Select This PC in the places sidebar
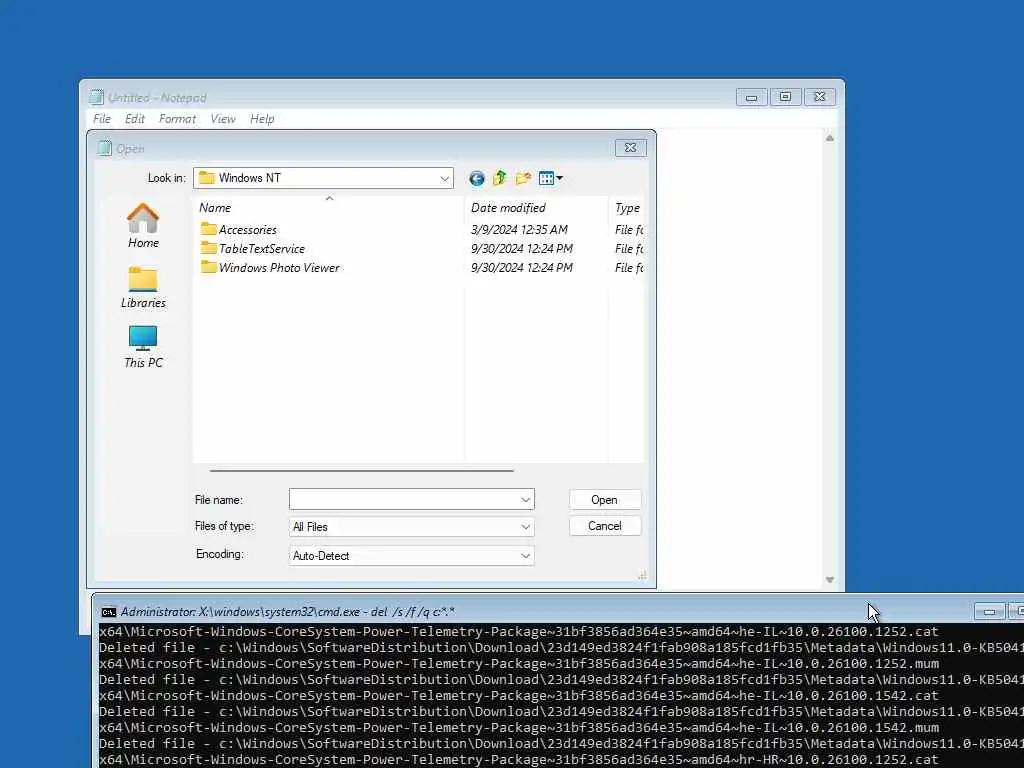Screen dimensions: 1024x768 [x=143, y=347]
